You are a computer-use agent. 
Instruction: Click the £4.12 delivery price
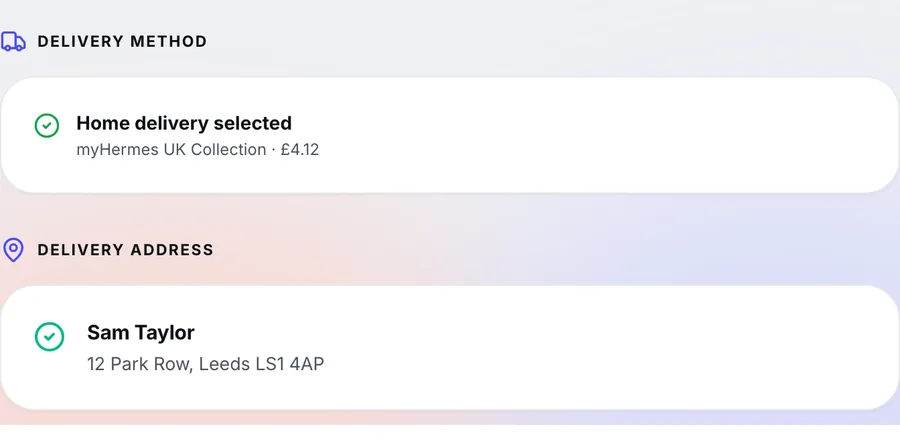[300, 150]
